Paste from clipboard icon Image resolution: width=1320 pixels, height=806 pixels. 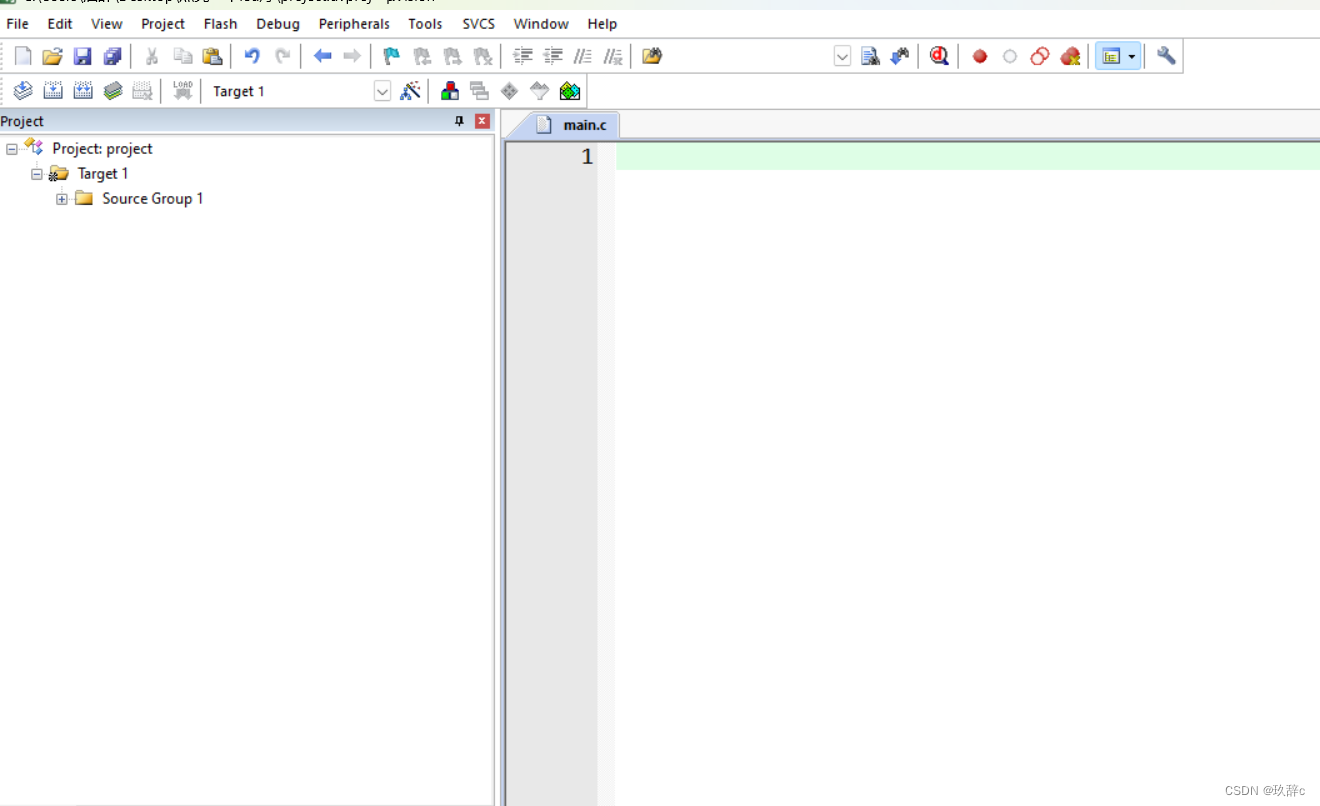(212, 56)
